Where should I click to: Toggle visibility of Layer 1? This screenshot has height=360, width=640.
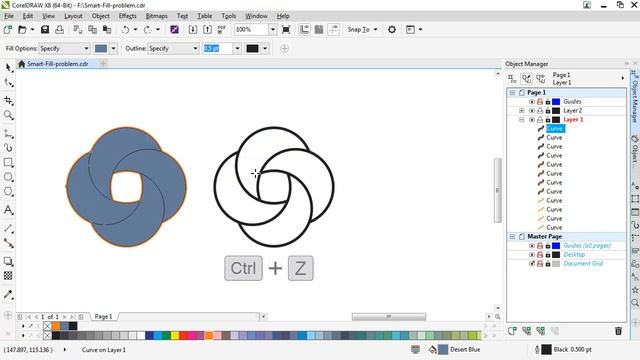pos(531,120)
